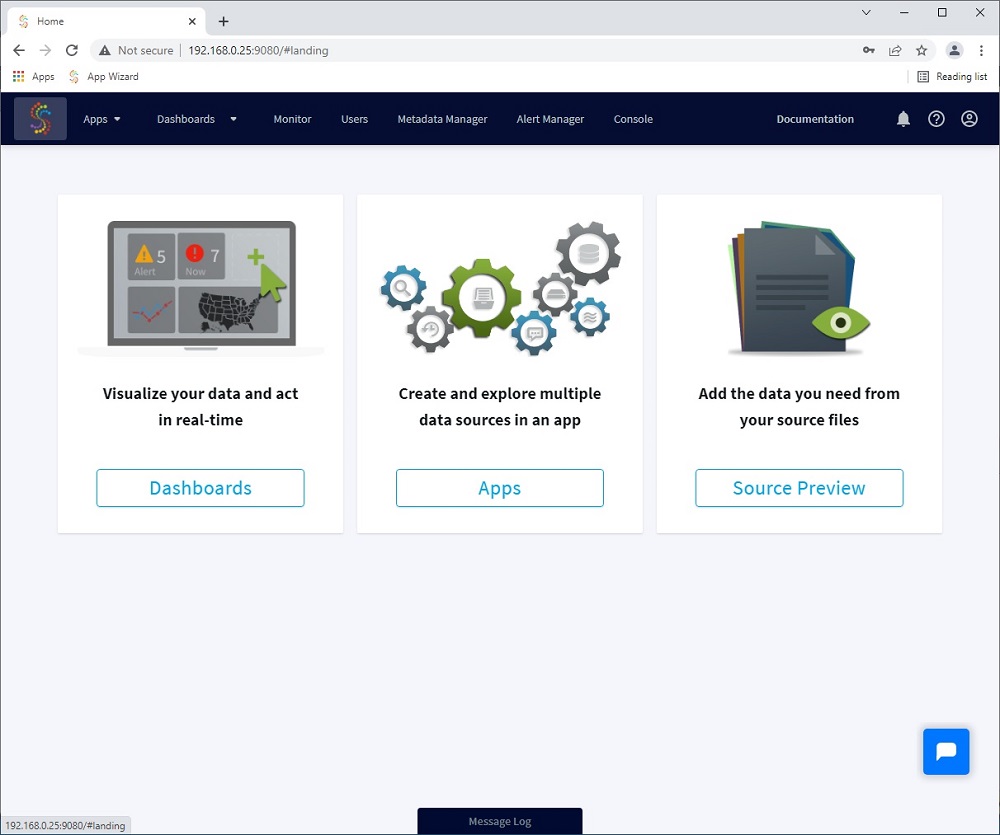Click the browser forward arrow

point(45,50)
